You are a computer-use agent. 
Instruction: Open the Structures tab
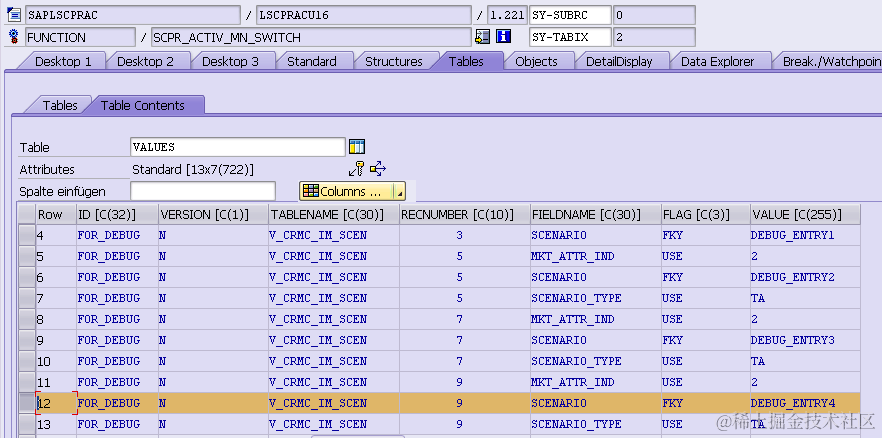coord(394,61)
